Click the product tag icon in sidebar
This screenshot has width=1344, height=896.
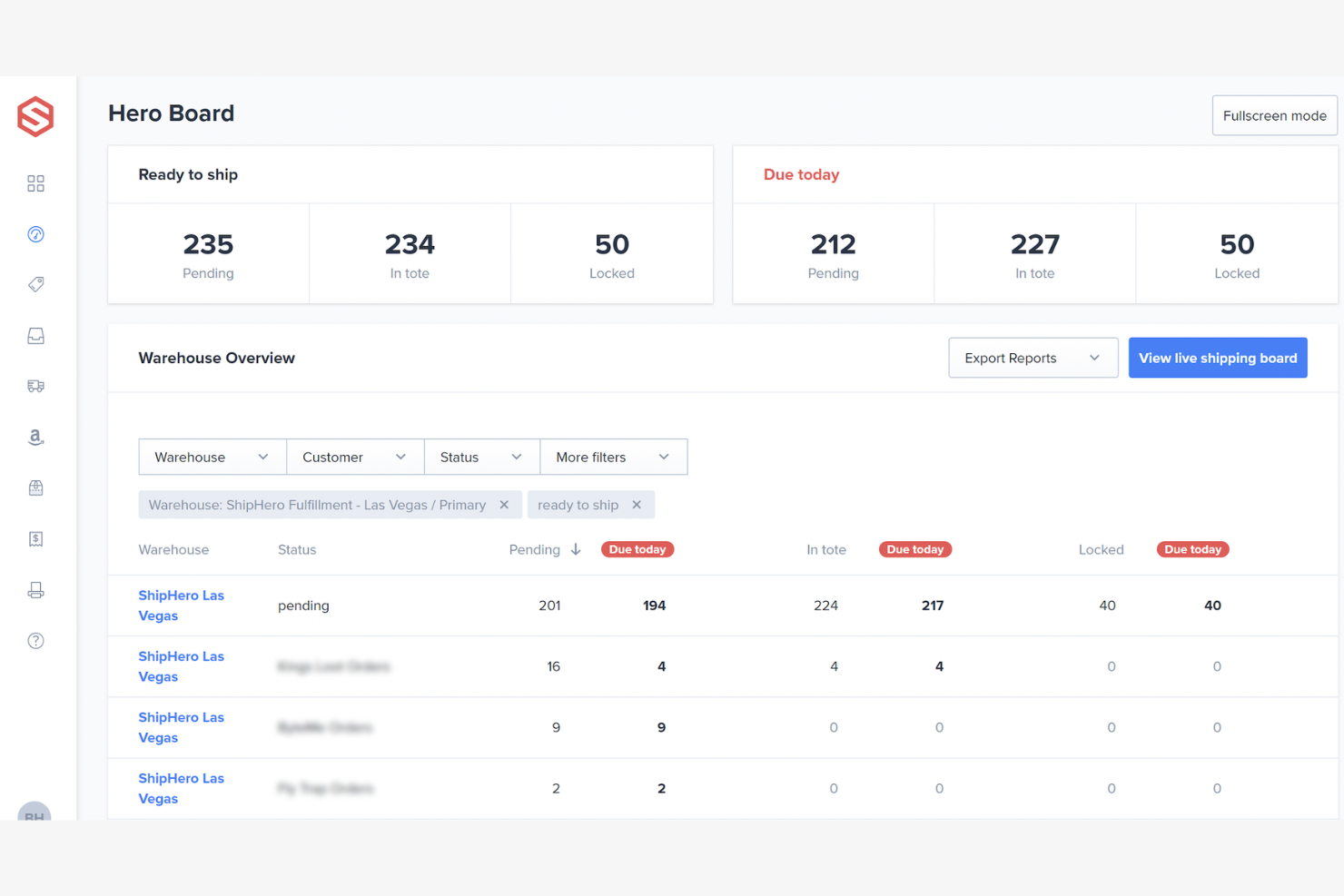35,284
